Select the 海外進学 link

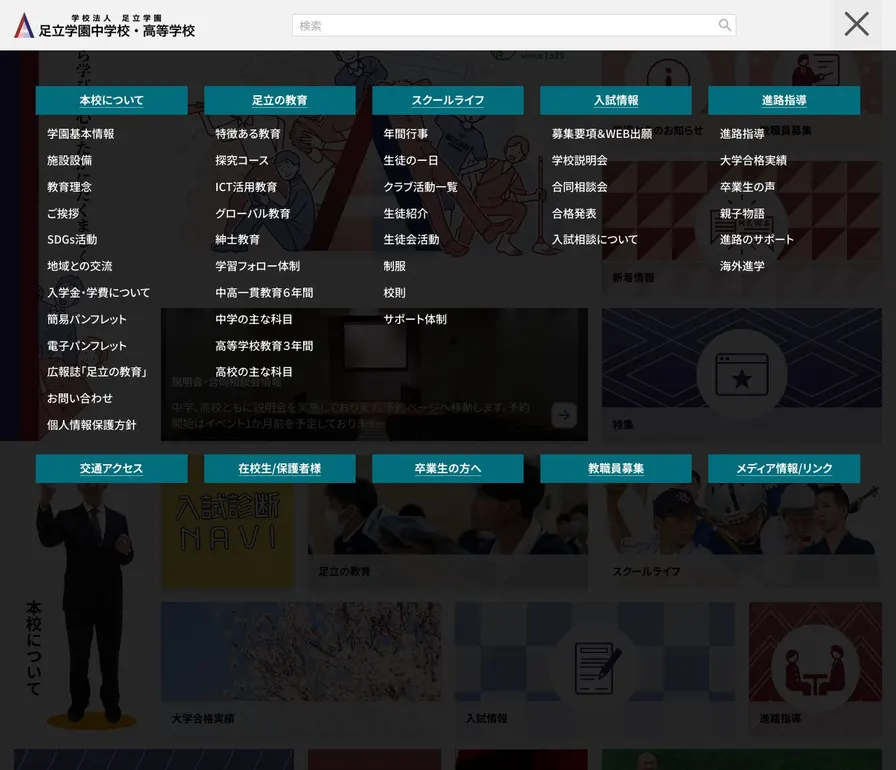pos(742,266)
